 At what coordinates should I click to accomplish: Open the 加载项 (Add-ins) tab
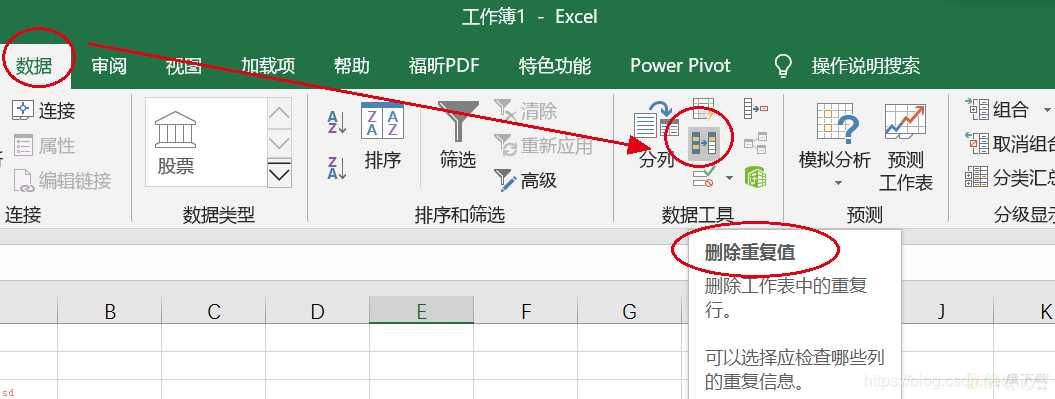(x=268, y=66)
